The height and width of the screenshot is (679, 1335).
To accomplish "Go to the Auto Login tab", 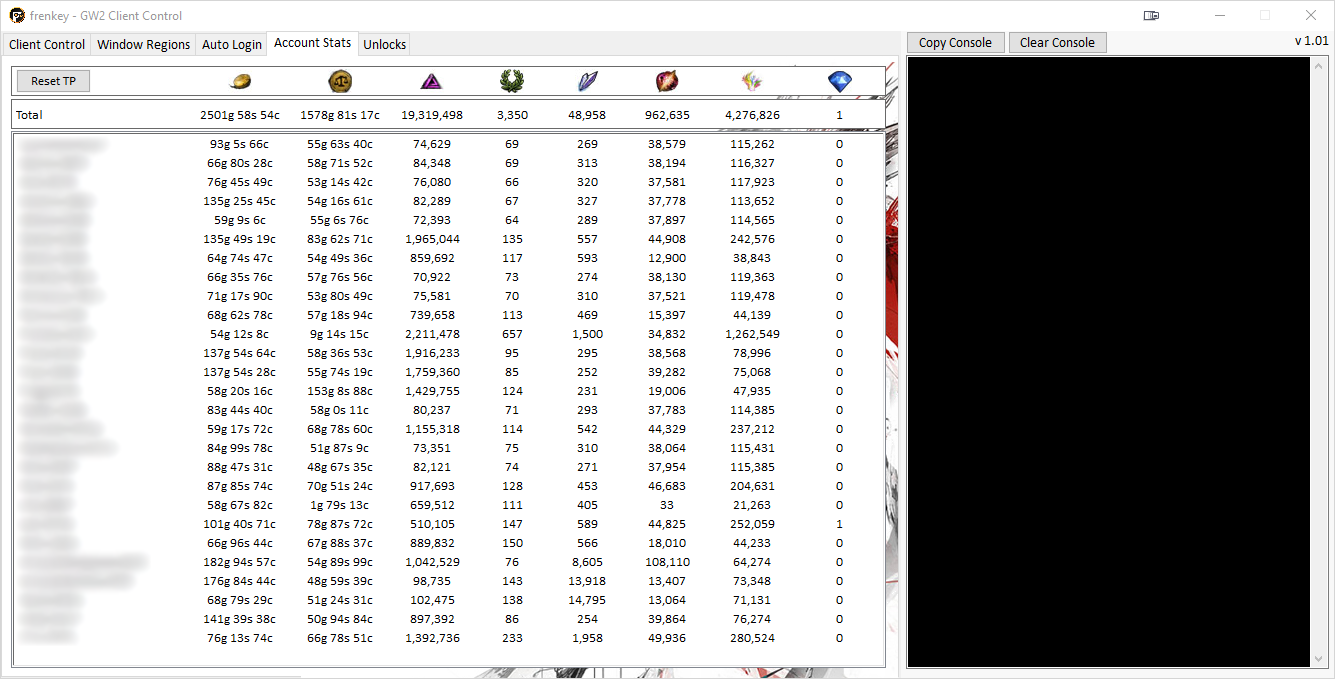I will tap(232, 45).
